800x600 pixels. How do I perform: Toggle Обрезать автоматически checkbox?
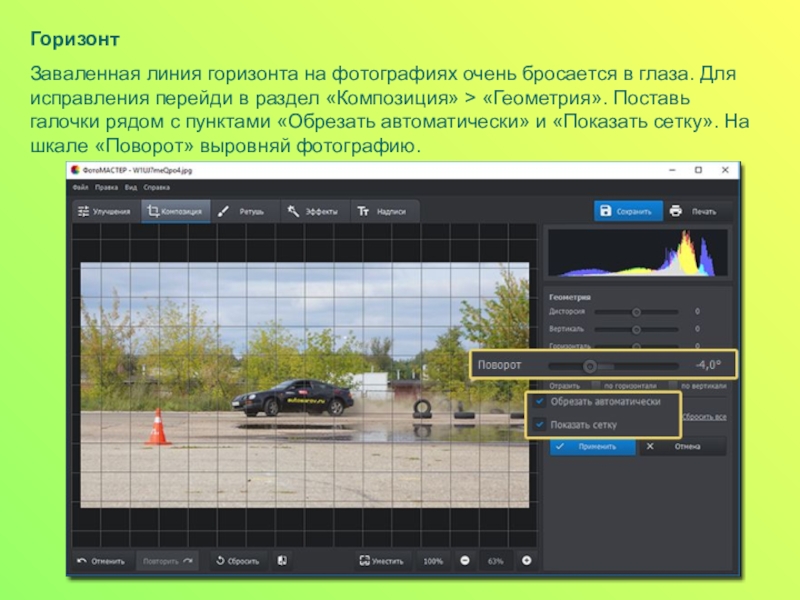tap(539, 402)
